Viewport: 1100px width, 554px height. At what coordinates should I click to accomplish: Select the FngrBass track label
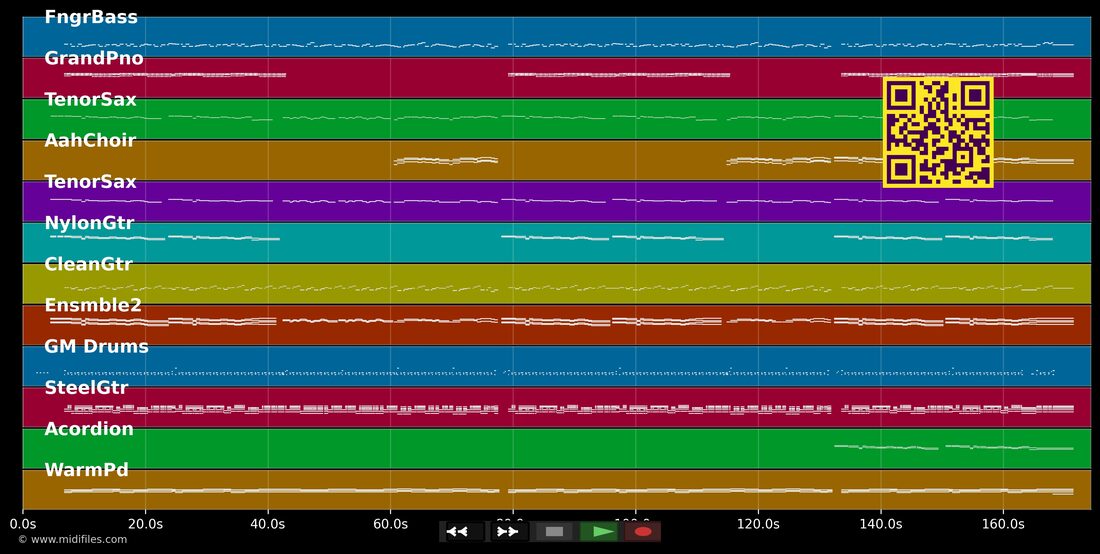91,18
